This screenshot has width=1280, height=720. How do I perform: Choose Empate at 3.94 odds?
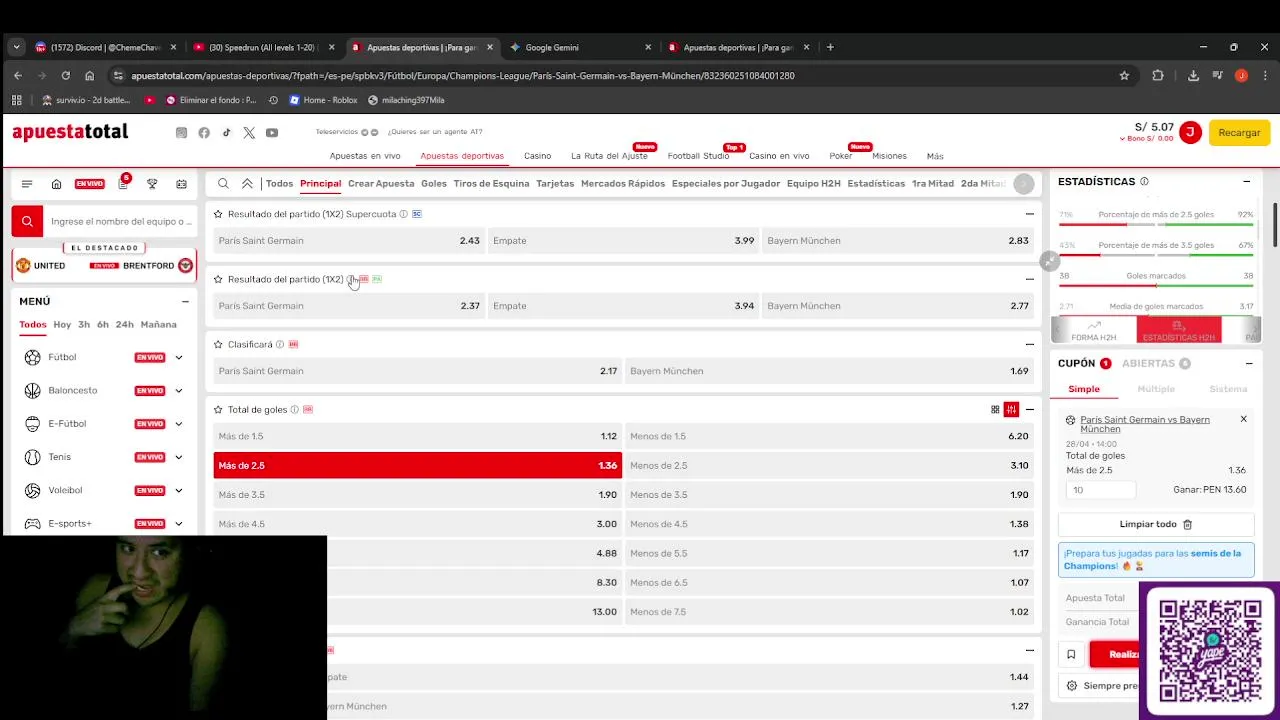[623, 306]
